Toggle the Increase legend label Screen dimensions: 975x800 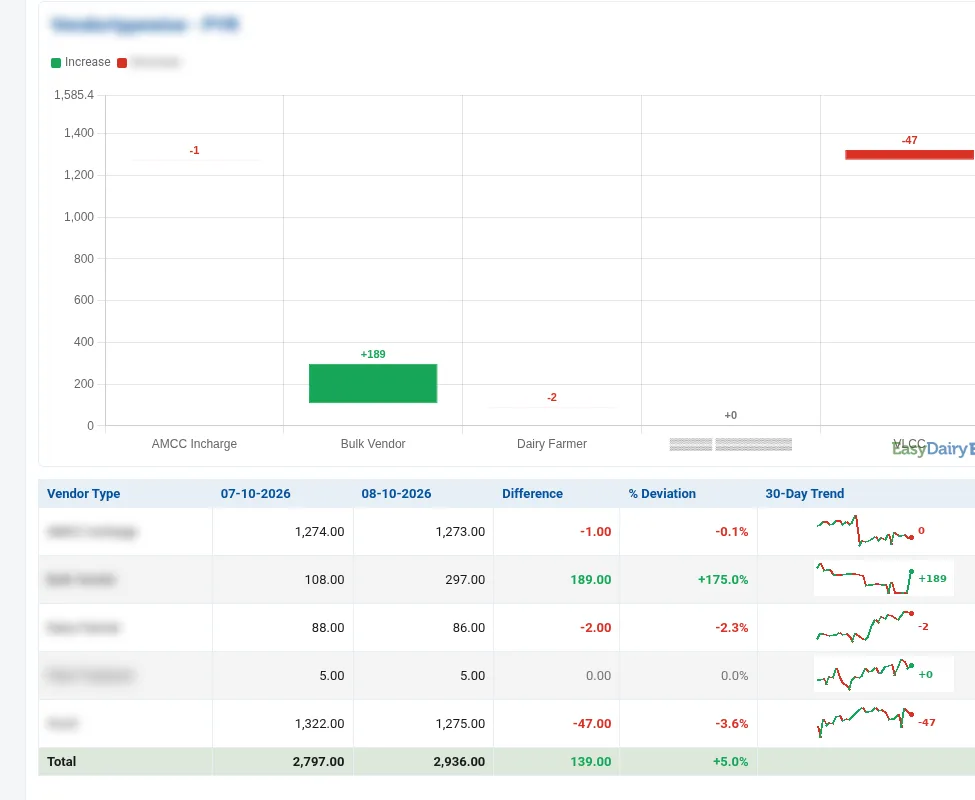point(88,62)
